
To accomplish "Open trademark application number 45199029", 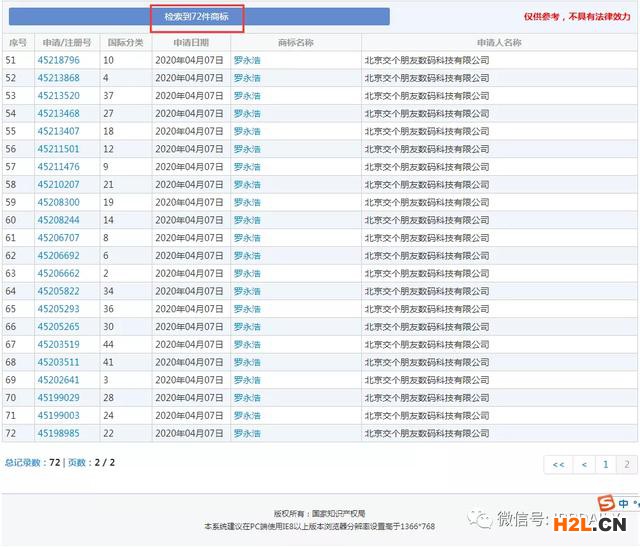I will click(58, 398).
